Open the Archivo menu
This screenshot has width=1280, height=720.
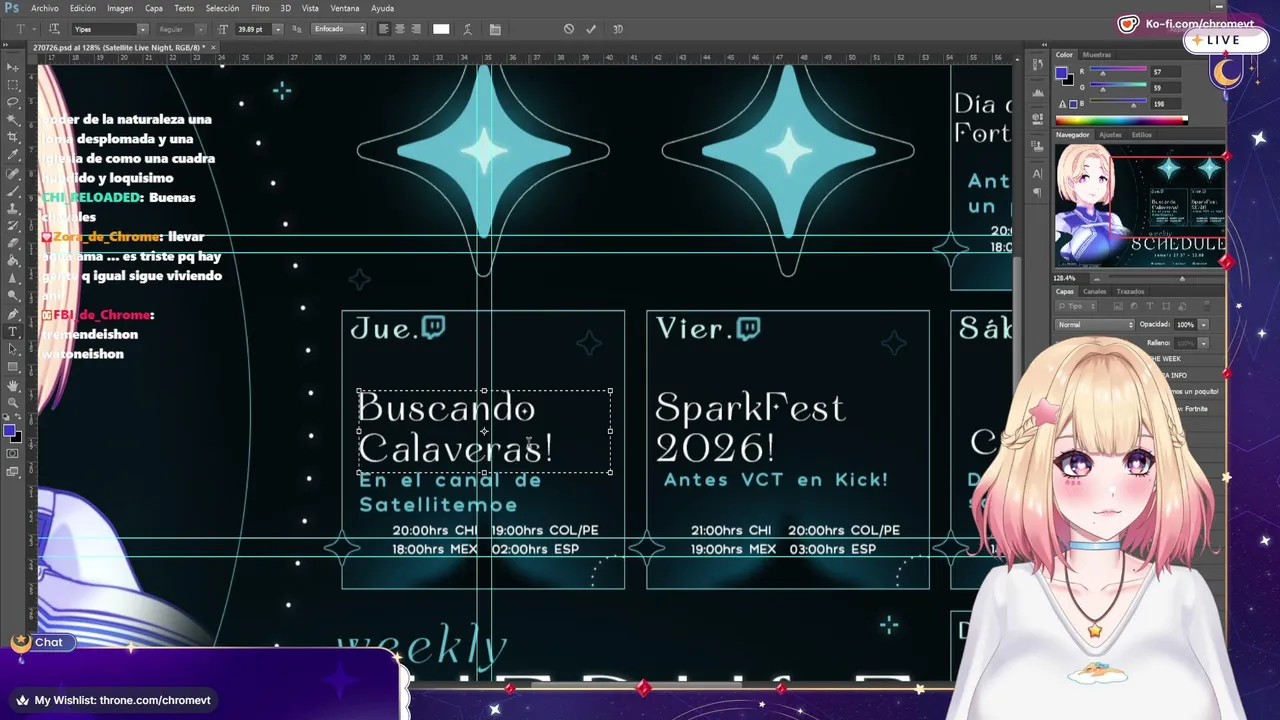(44, 8)
